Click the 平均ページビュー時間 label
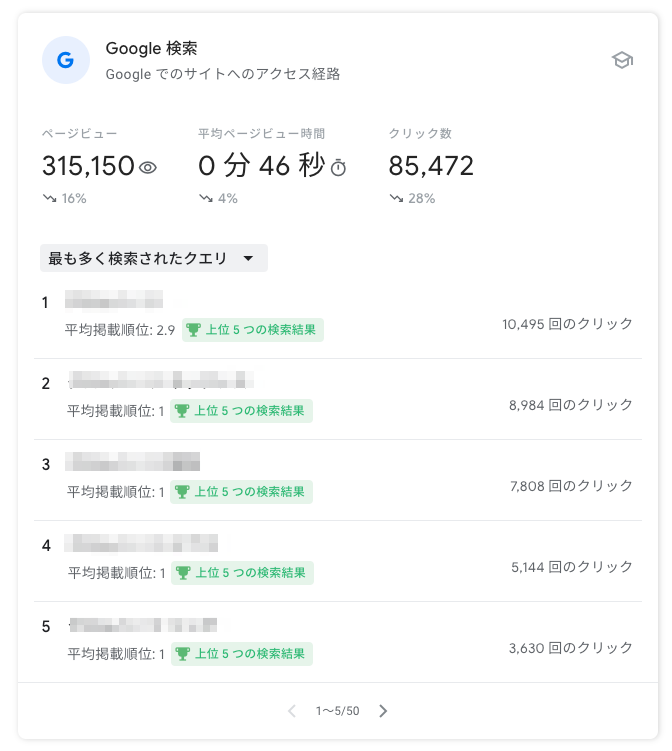 click(262, 134)
